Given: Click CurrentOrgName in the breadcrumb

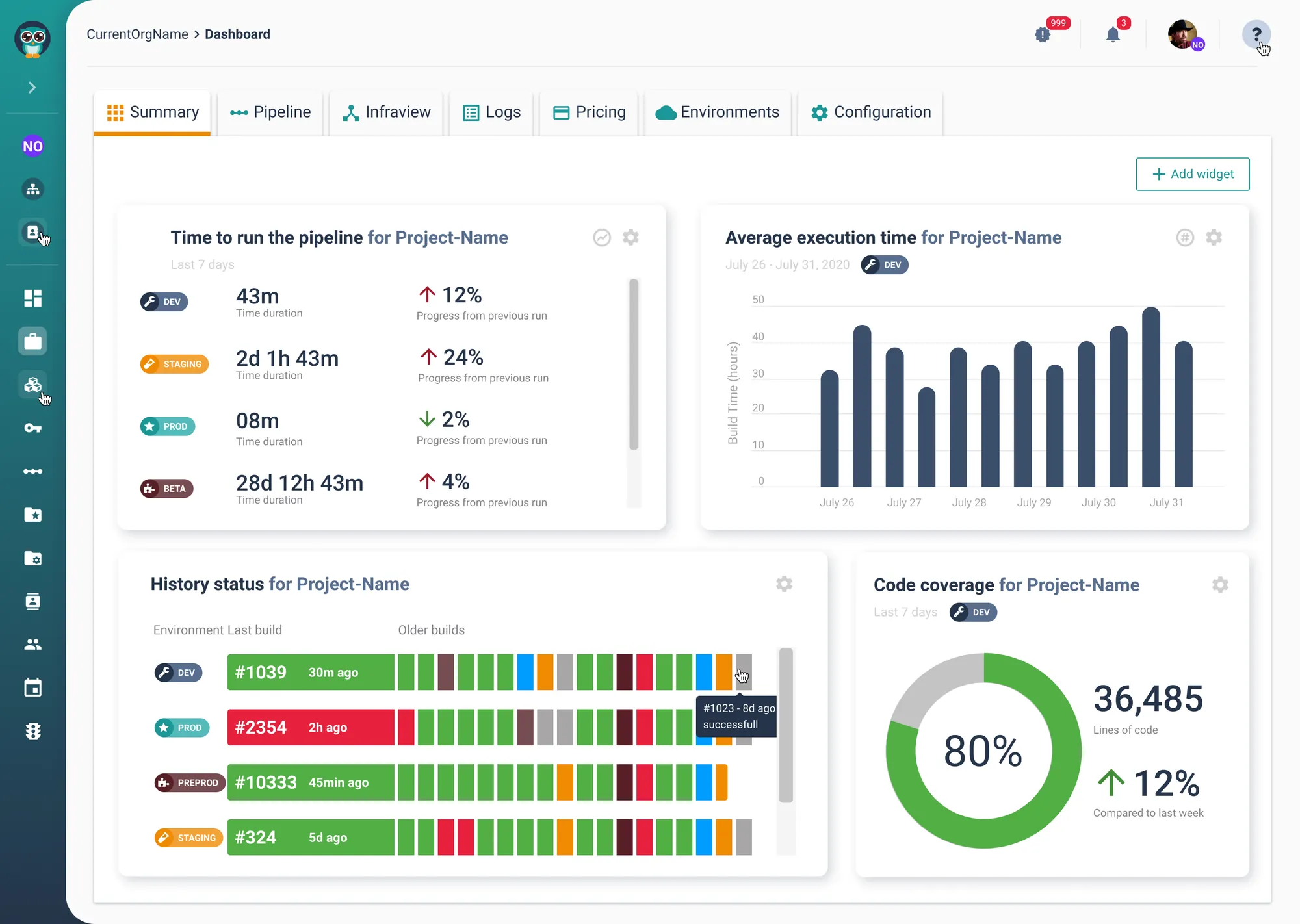Looking at the screenshot, I should [x=137, y=34].
